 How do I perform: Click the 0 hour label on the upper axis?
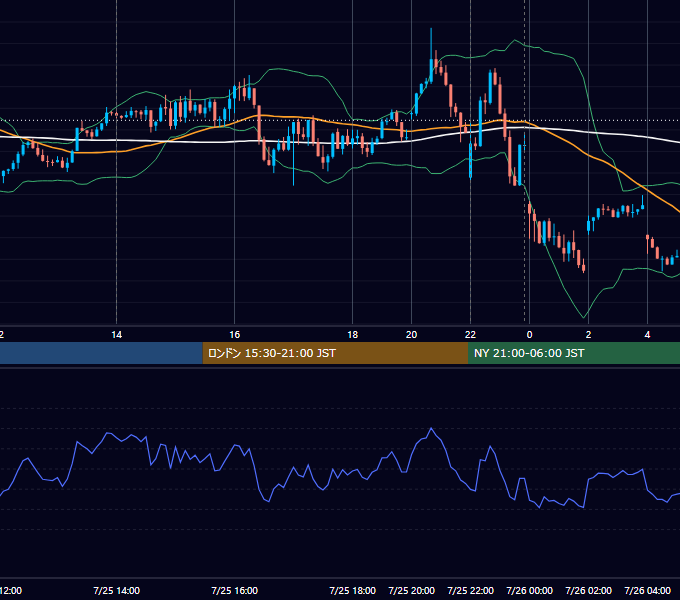[x=530, y=335]
